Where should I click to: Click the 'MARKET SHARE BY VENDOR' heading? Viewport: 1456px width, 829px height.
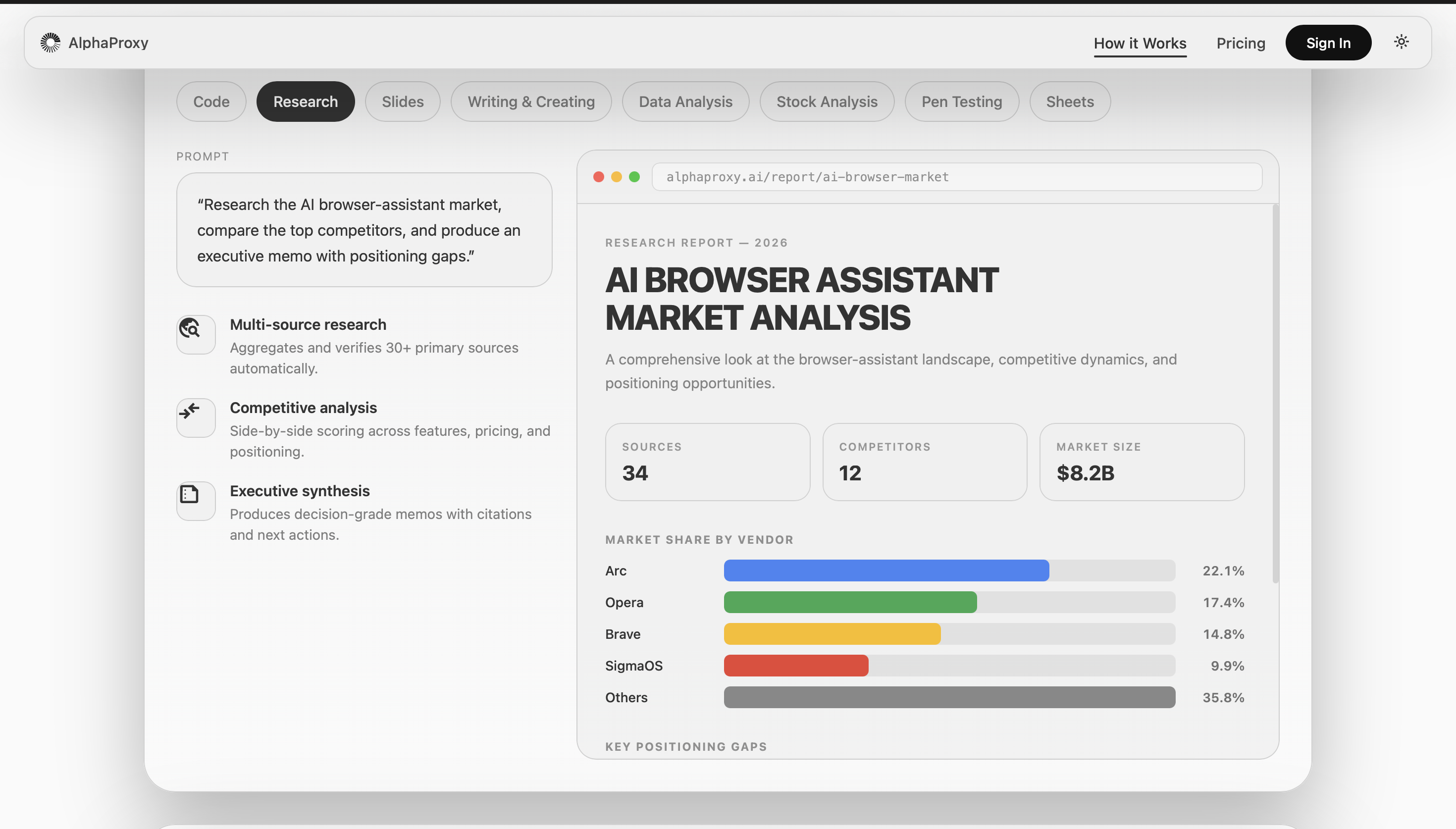tap(700, 540)
